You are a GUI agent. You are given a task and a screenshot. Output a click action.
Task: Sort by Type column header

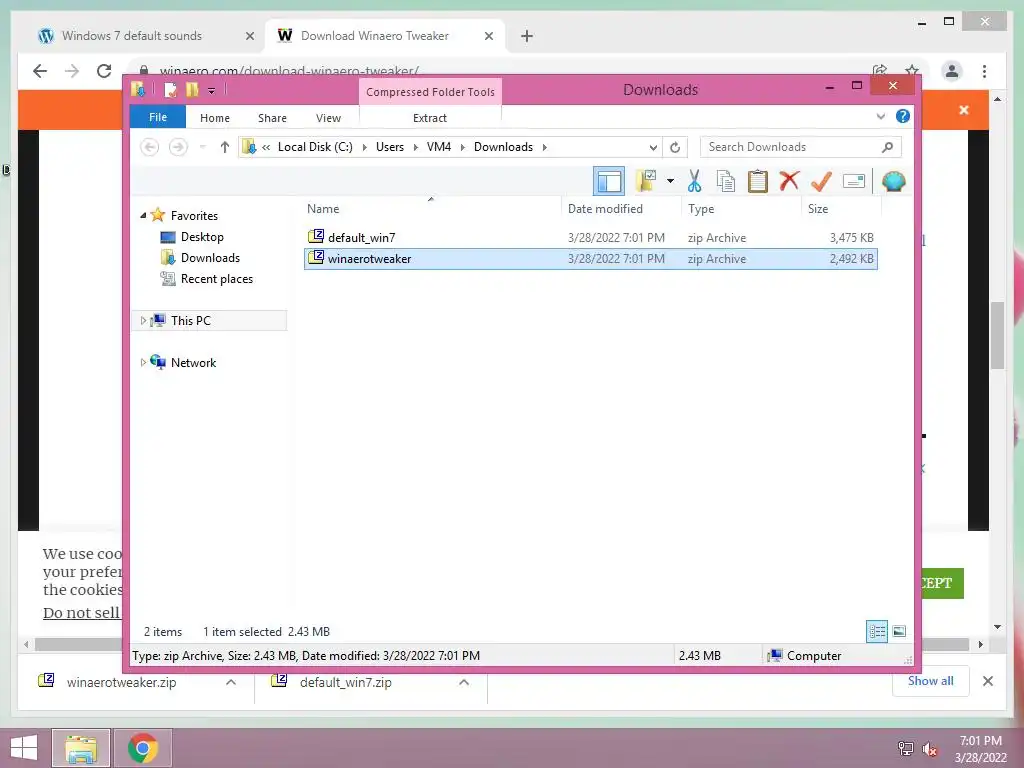click(x=742, y=208)
